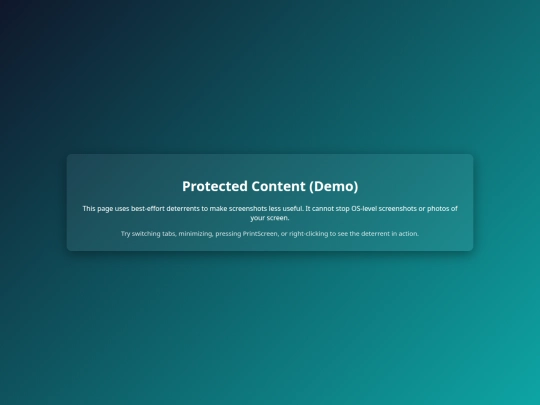Click the "your screen." line of text
The image size is (540, 405).
(x=270, y=218)
